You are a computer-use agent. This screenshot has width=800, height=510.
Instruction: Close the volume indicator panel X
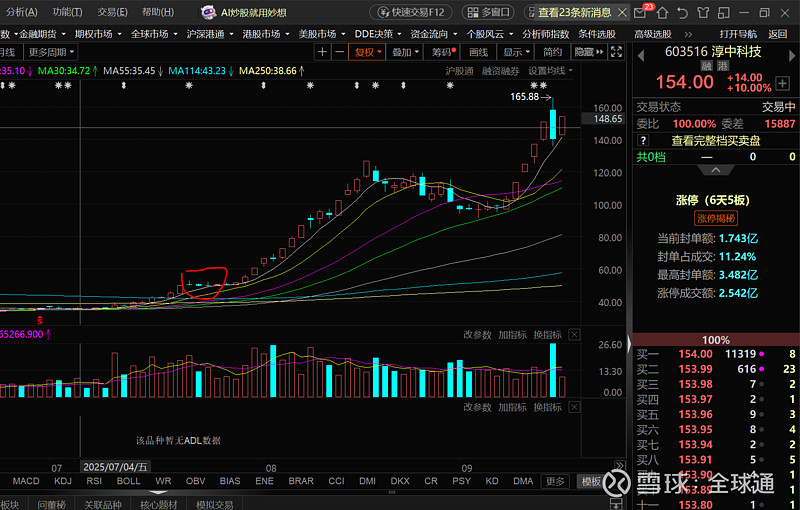[x=574, y=335]
